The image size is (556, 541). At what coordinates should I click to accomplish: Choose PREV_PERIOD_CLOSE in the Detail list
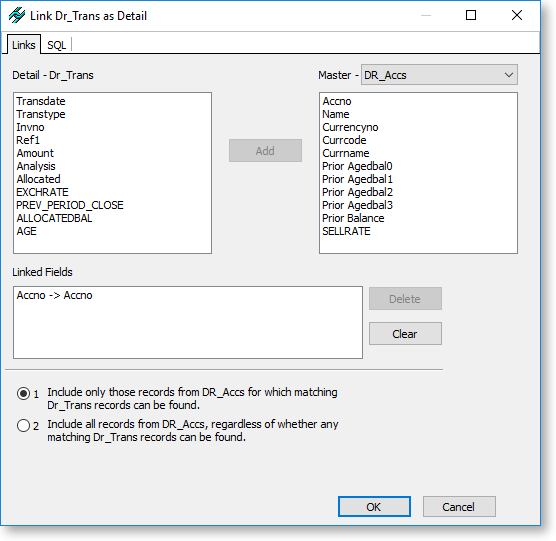[x=70, y=205]
